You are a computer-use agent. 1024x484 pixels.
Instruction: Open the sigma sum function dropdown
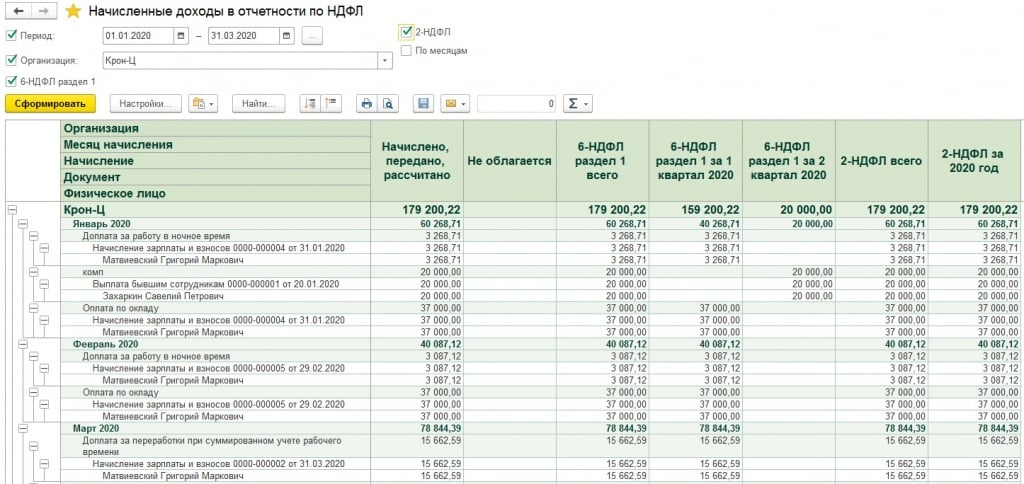(x=577, y=103)
